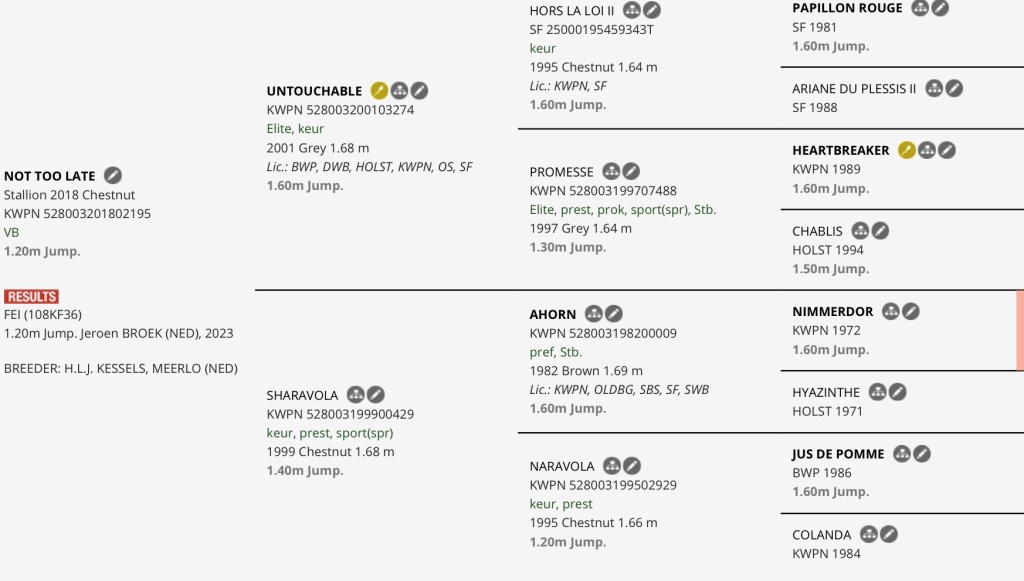Open the pedigree icon next to AHORN
The width and height of the screenshot is (1024, 581).
[594, 314]
